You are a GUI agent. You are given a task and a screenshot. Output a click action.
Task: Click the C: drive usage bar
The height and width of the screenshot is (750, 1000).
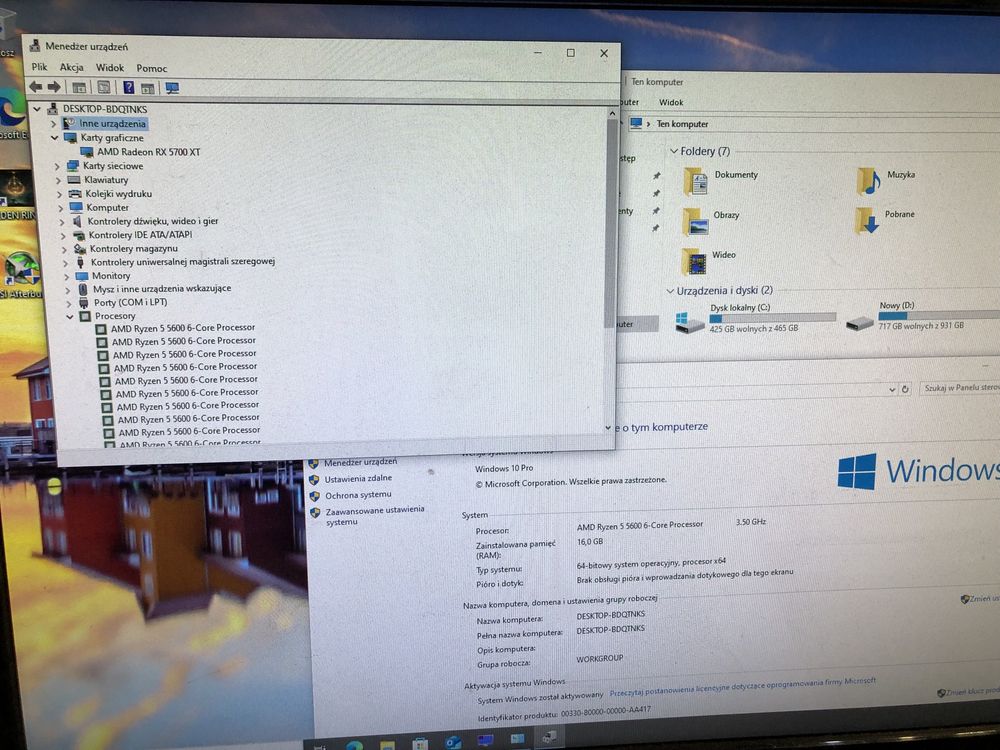coord(772,318)
